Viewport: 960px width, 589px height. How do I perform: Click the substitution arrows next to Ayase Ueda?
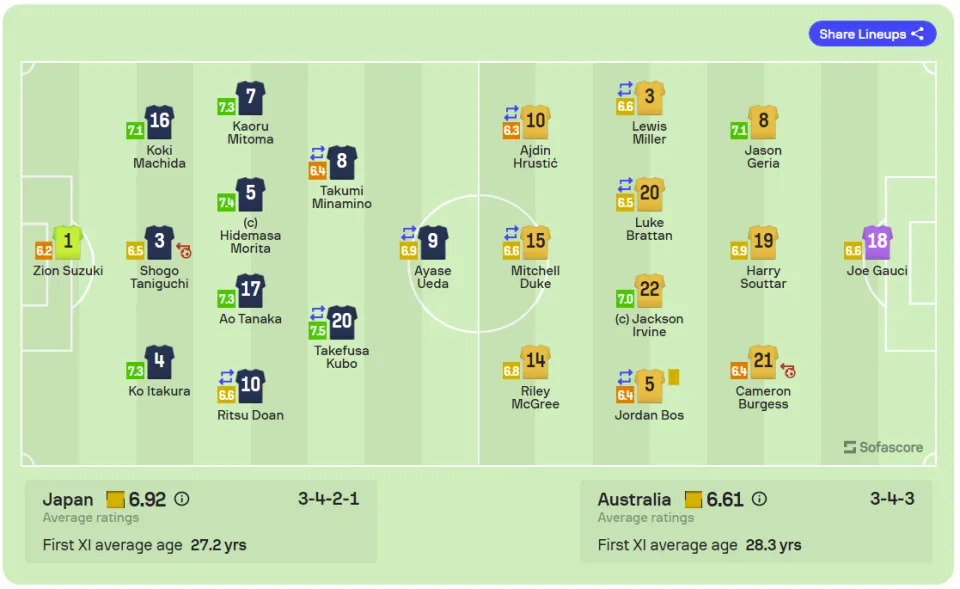[408, 233]
